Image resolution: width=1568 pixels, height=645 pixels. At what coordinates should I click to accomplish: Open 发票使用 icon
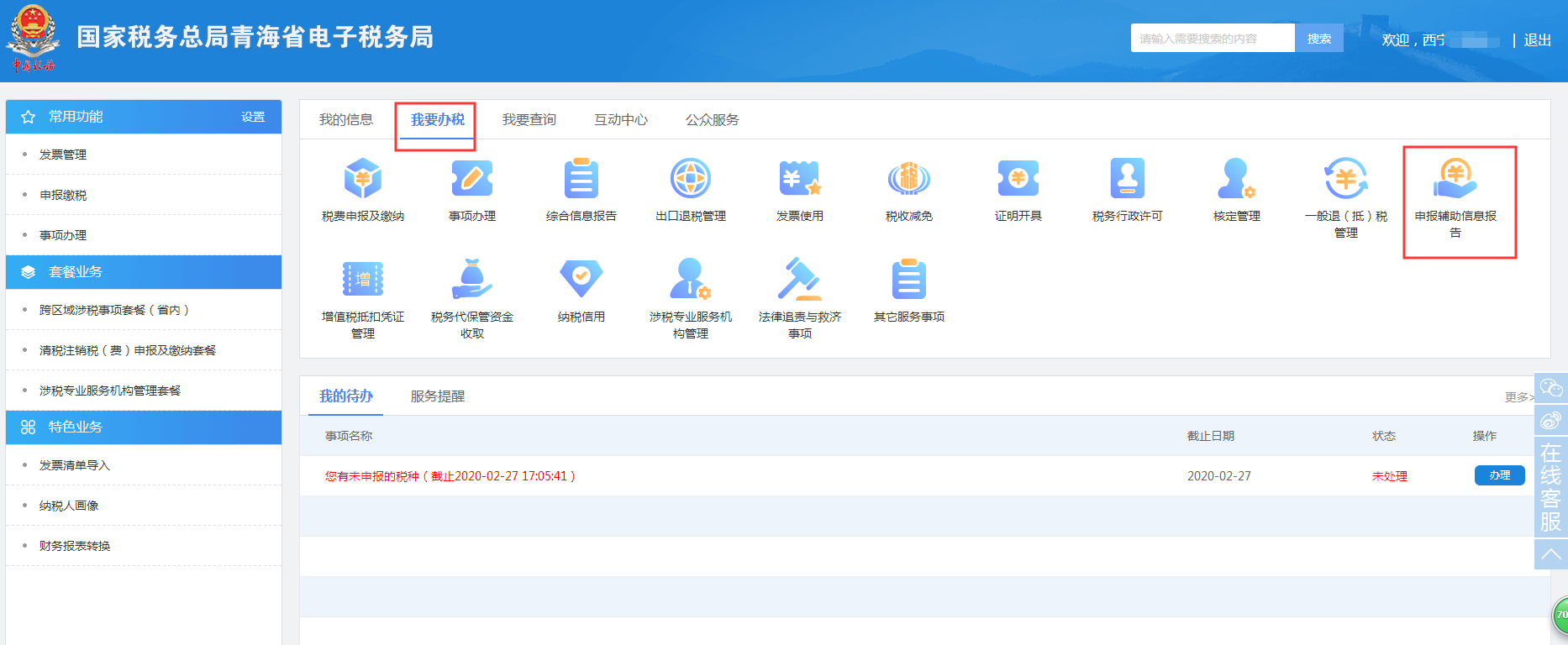800,178
